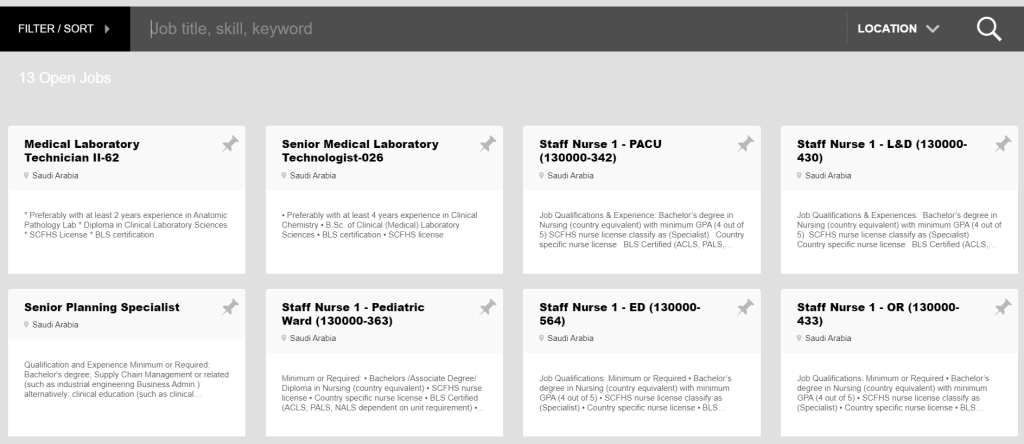Open the Location dropdown
This screenshot has width=1024, height=444.
(897, 29)
